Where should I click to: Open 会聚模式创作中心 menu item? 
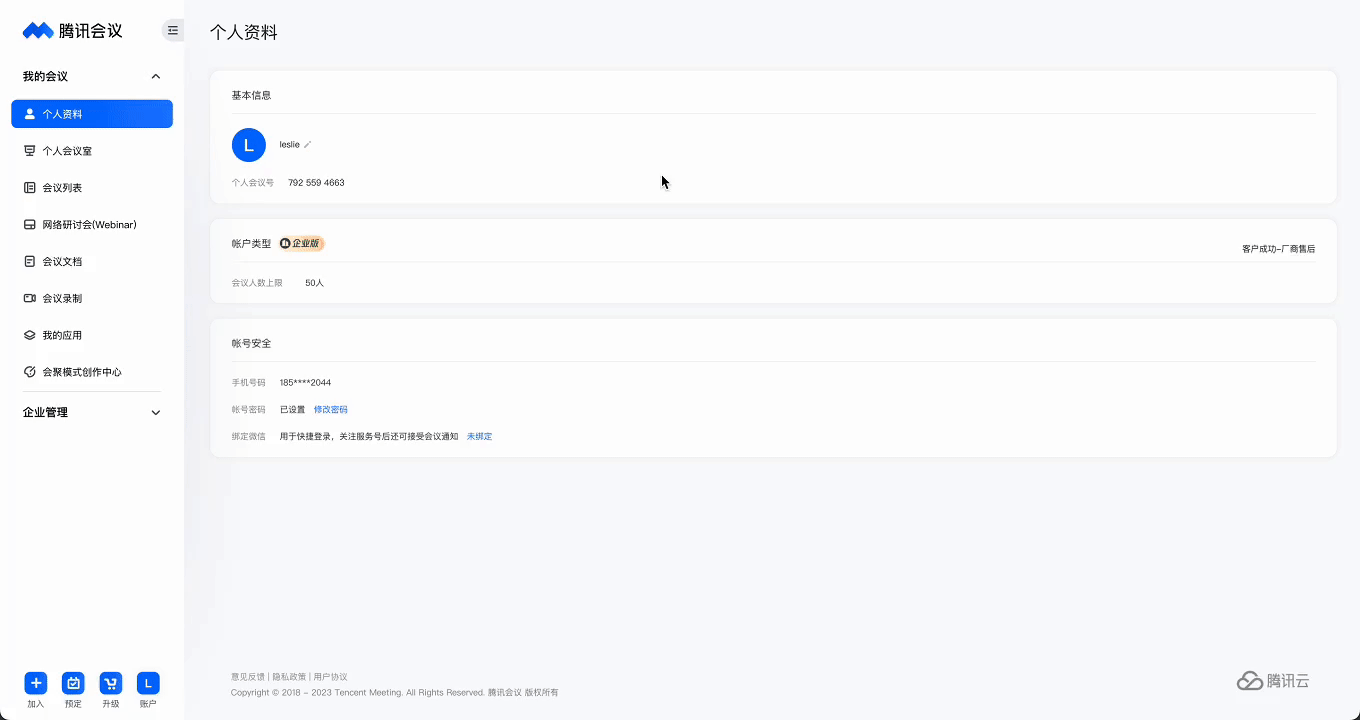point(92,372)
